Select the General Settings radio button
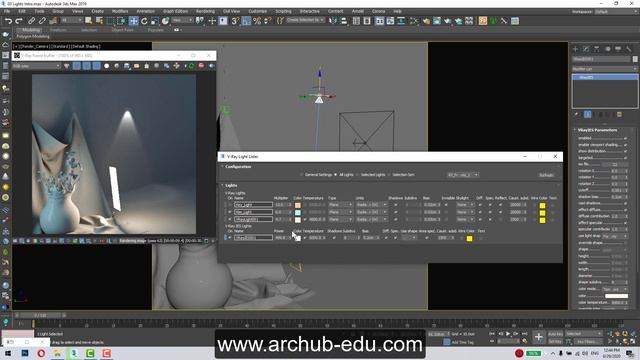Viewport: 640px width, 360px height. click(302, 175)
